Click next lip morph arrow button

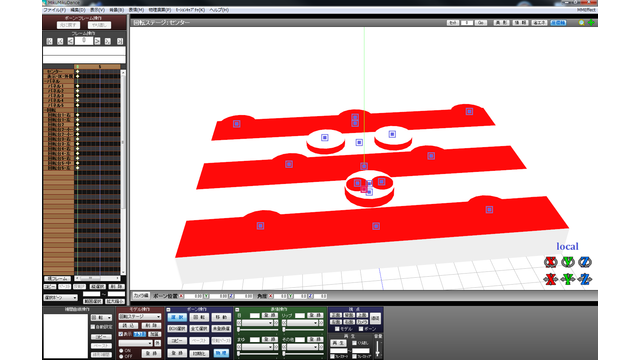[x=321, y=322]
